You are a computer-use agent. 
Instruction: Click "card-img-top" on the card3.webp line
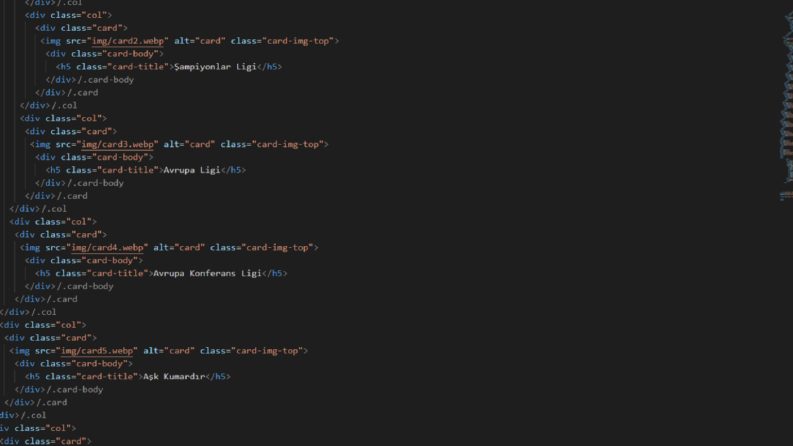coord(287,144)
